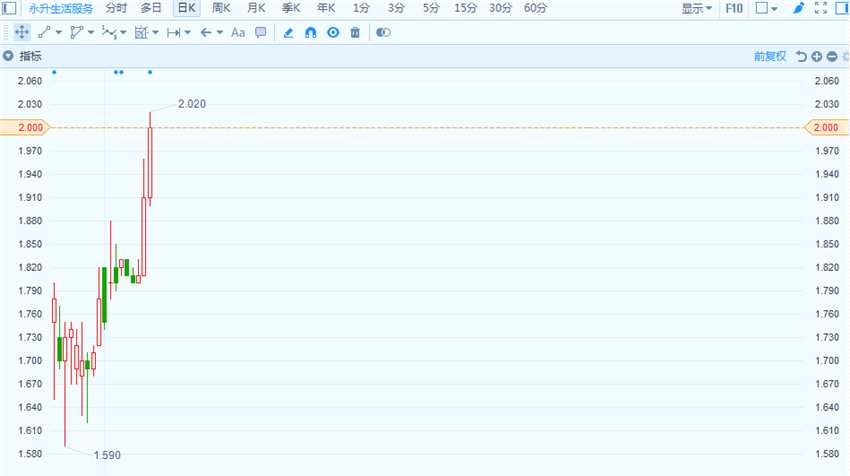Switch to the 分时 intraday tab

(116, 8)
